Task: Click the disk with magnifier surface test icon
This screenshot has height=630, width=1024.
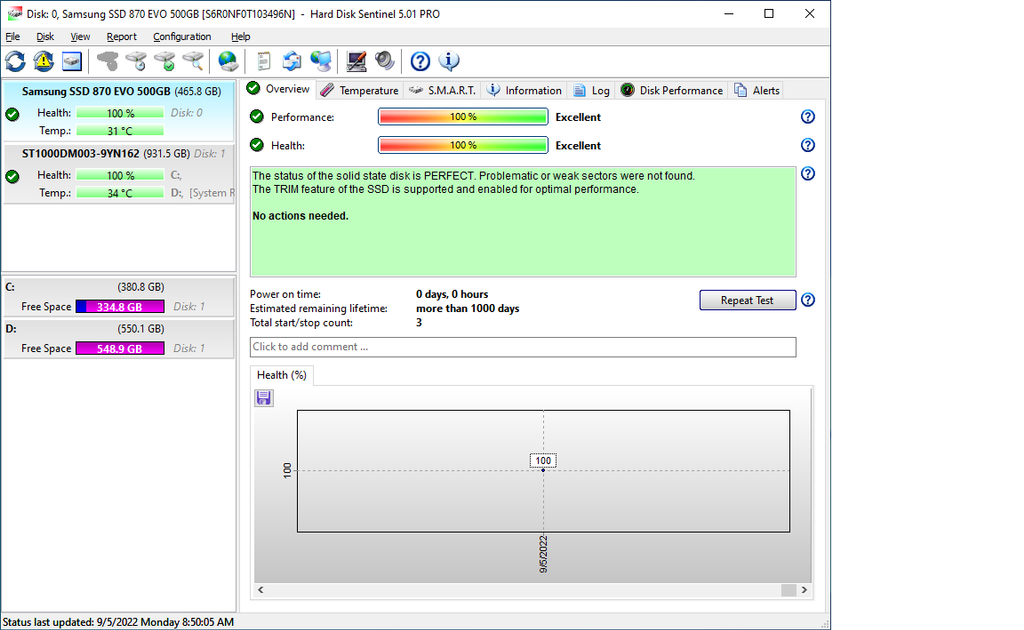Action: click(193, 61)
